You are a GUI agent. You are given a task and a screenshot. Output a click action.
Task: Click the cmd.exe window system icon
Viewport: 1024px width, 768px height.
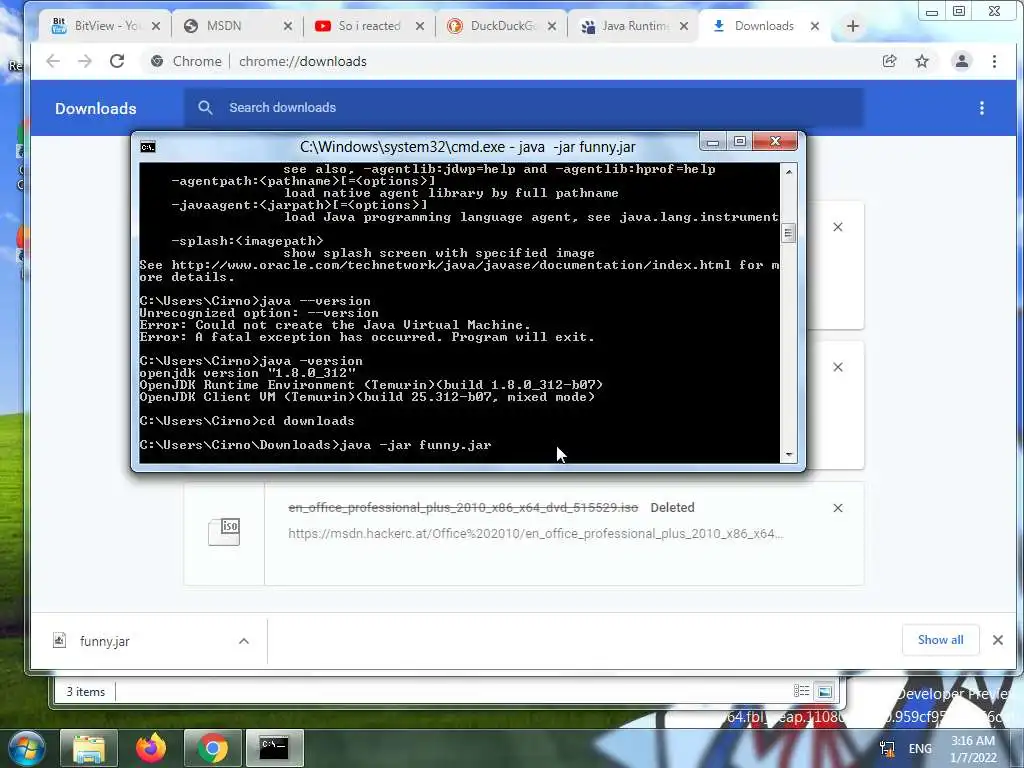tap(148, 147)
